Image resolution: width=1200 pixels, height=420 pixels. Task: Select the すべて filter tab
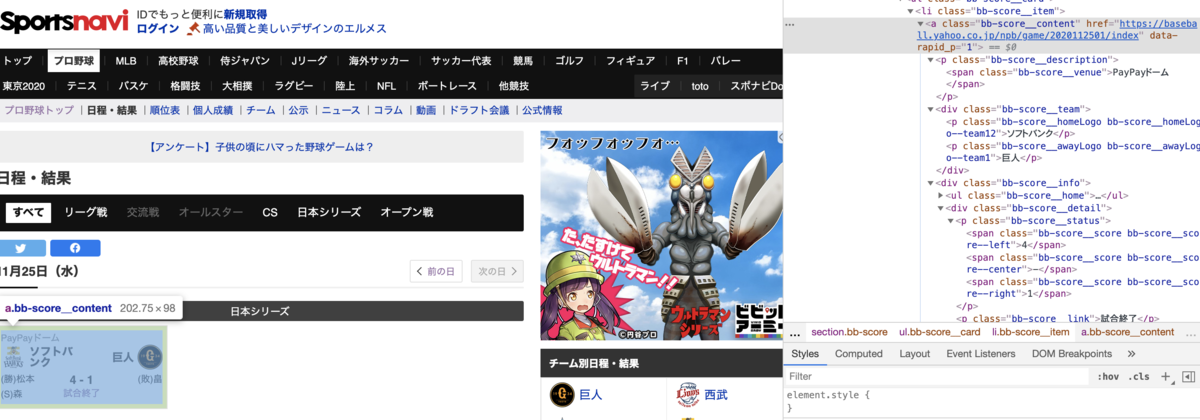28,212
